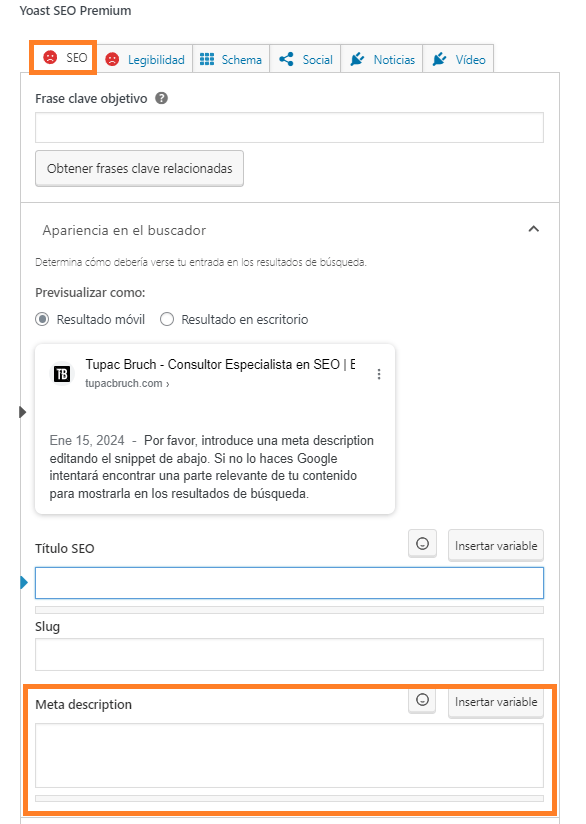Open the emoji picker for Título SEO

(421, 543)
